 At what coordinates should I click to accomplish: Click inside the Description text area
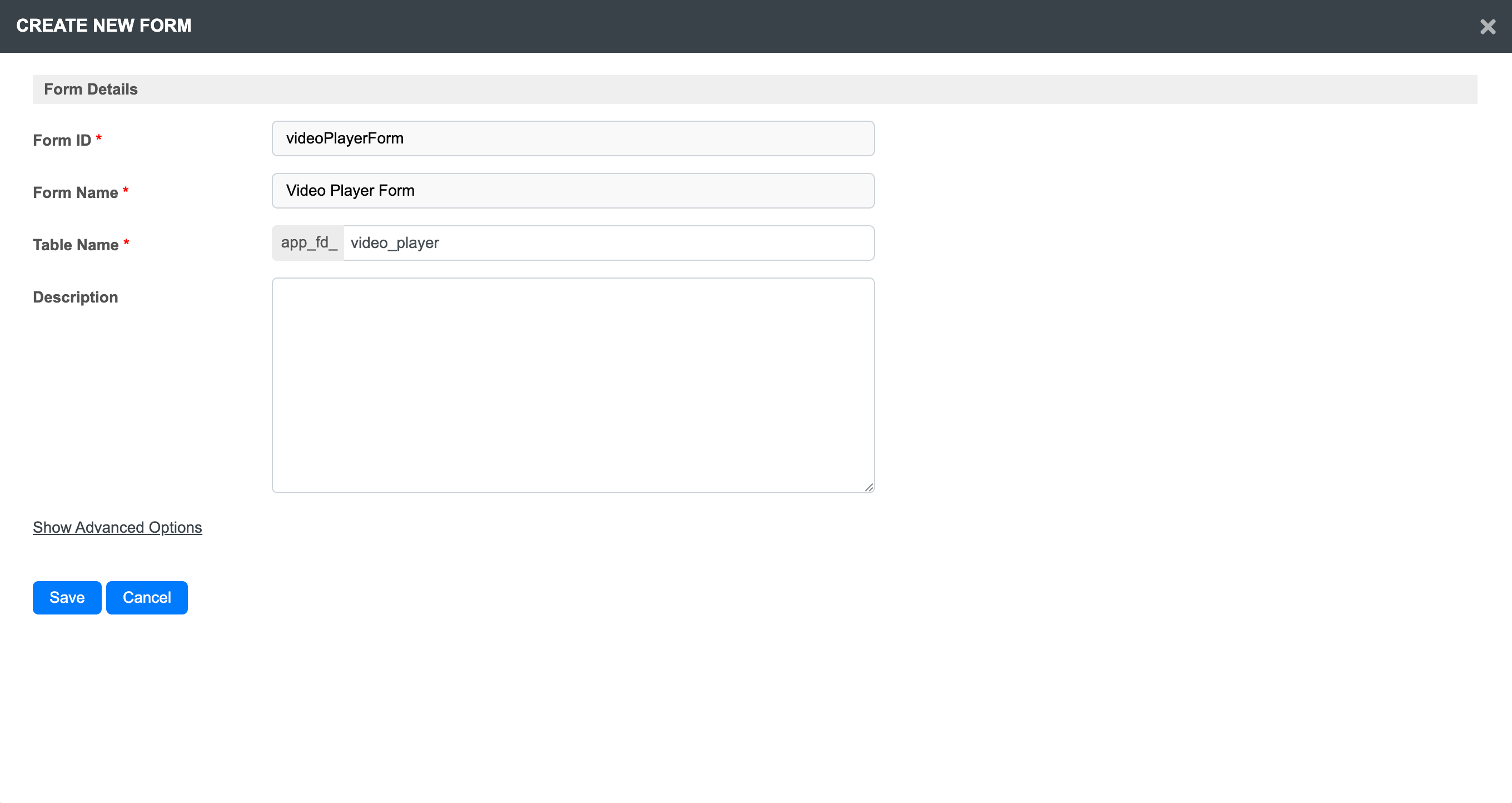573,385
